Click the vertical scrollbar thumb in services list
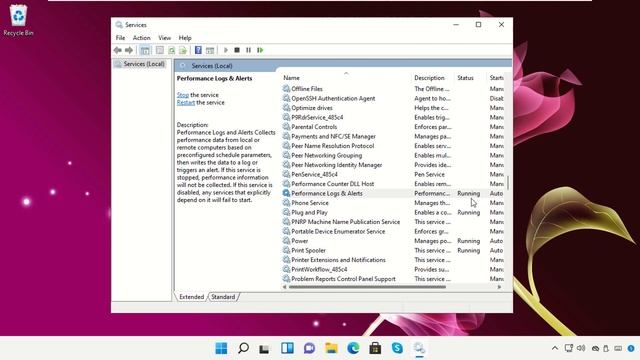Screen dimensions: 640x360 (508, 182)
